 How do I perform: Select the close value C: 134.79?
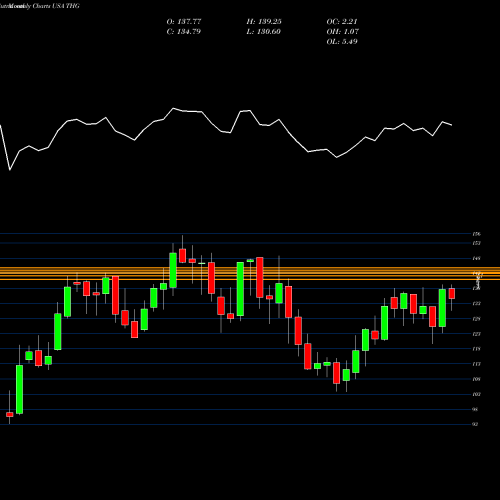tap(184, 32)
